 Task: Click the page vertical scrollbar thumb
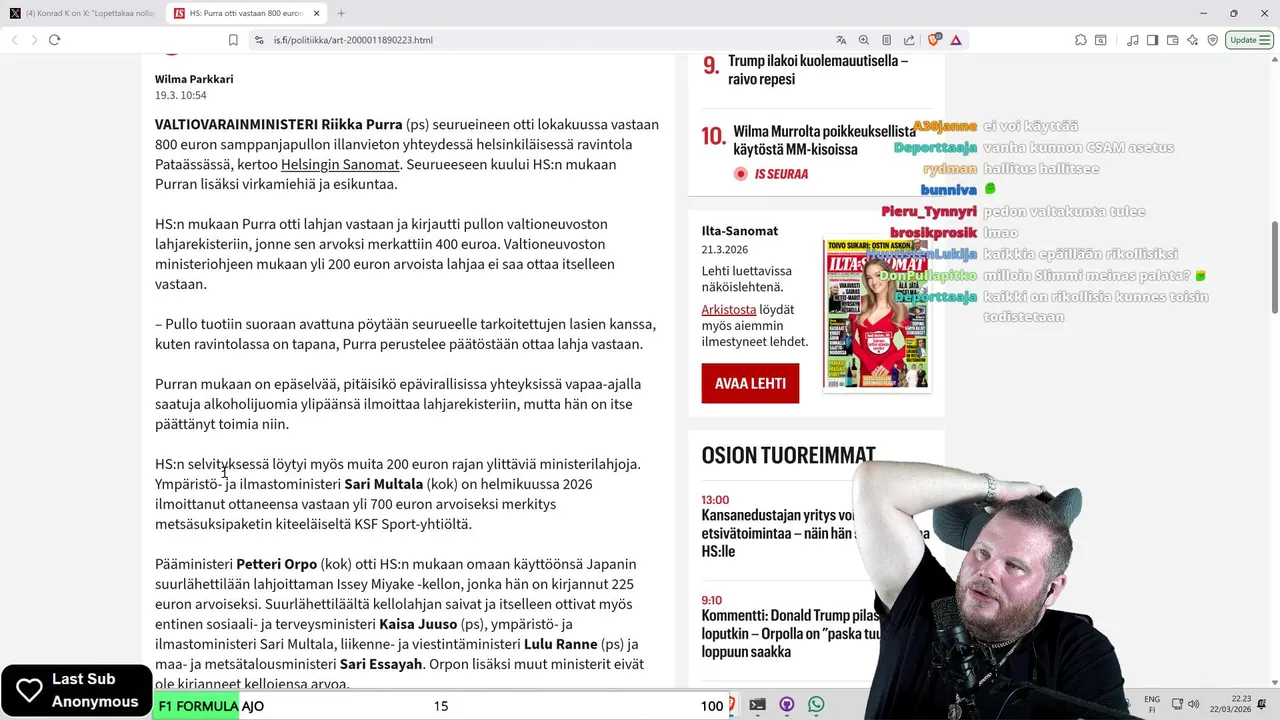[x=1274, y=266]
